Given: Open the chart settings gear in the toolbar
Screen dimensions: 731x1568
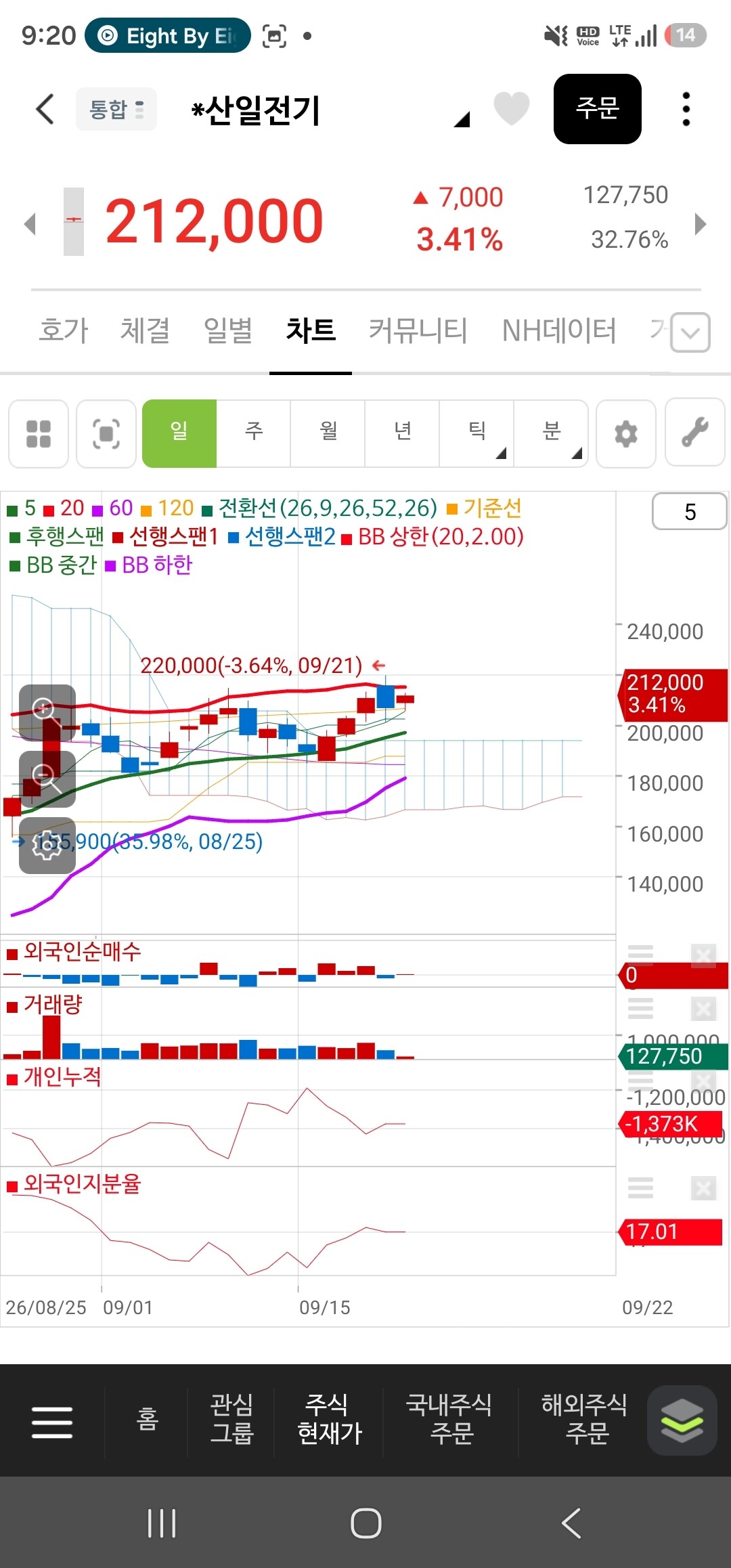Looking at the screenshot, I should pyautogui.click(x=626, y=434).
